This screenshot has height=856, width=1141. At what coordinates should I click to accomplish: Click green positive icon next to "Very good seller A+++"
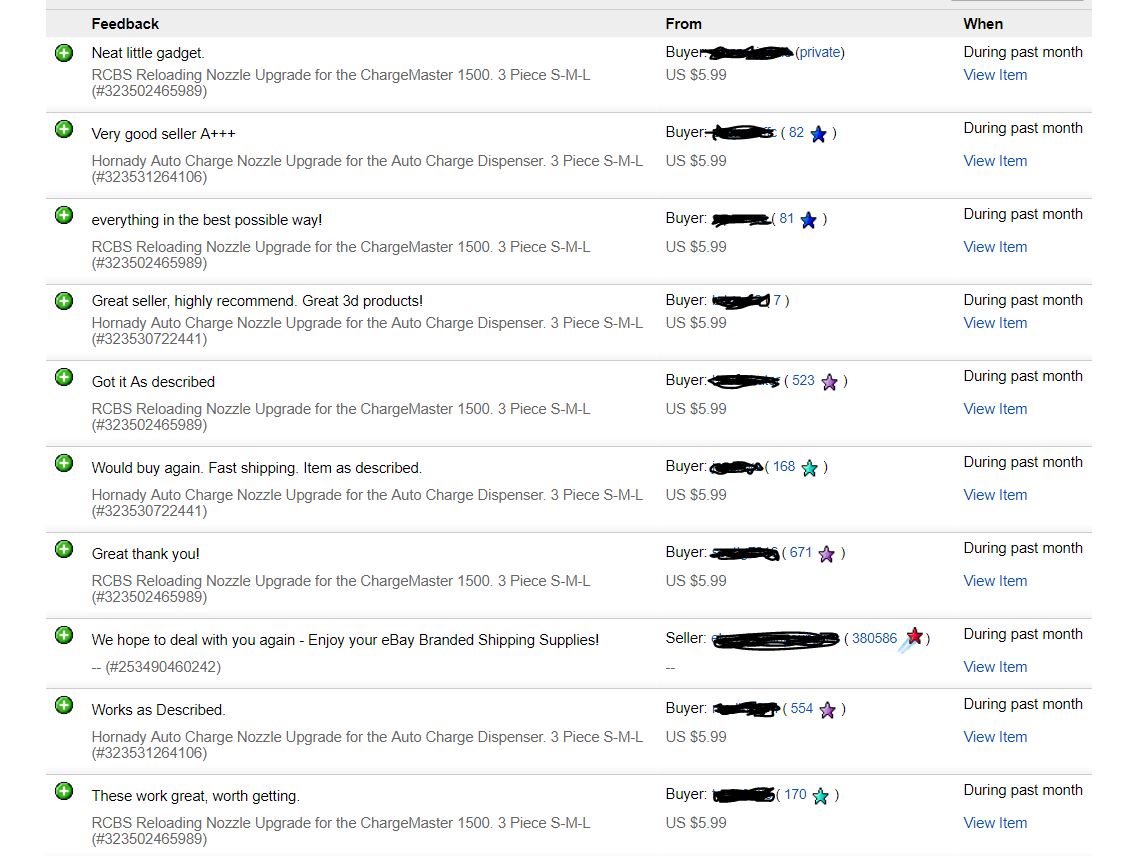64,129
